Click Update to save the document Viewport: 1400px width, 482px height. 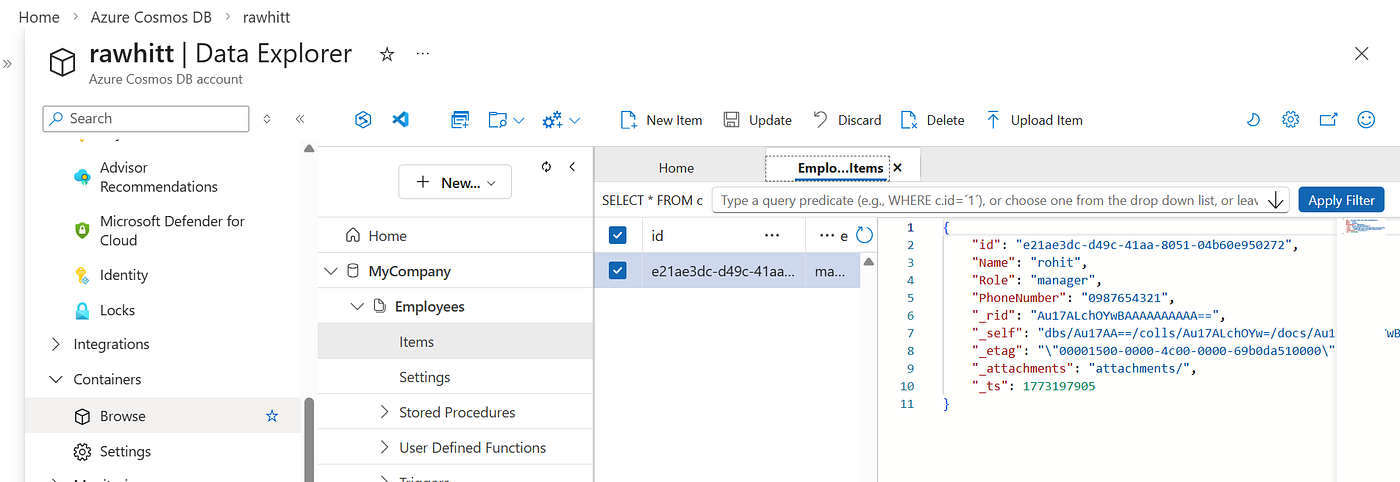click(758, 120)
